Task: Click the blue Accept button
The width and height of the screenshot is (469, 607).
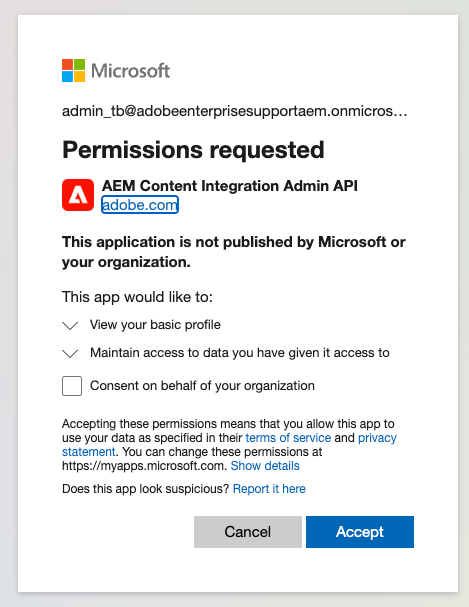Action: pyautogui.click(x=360, y=532)
